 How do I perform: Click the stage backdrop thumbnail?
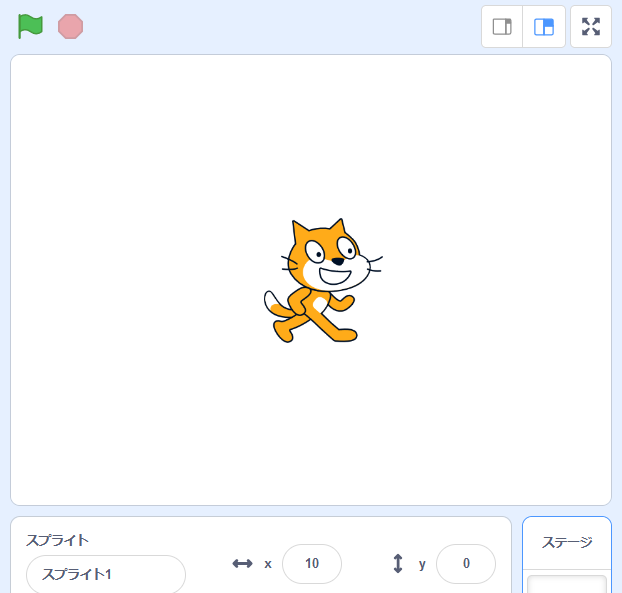point(567,584)
